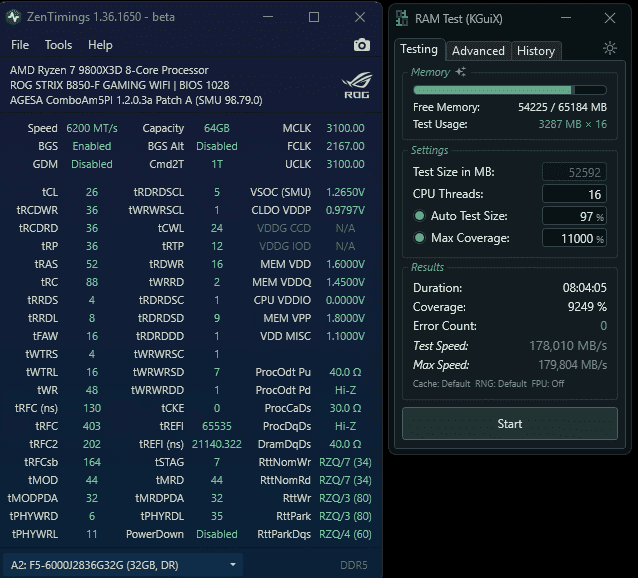638x578 pixels.
Task: Click the Error Count value 0
Action: (603, 326)
